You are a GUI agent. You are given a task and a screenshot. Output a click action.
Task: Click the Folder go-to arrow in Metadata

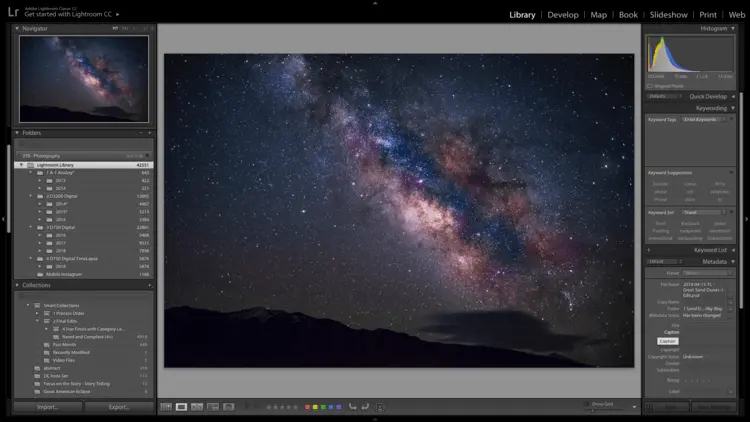tap(730, 309)
